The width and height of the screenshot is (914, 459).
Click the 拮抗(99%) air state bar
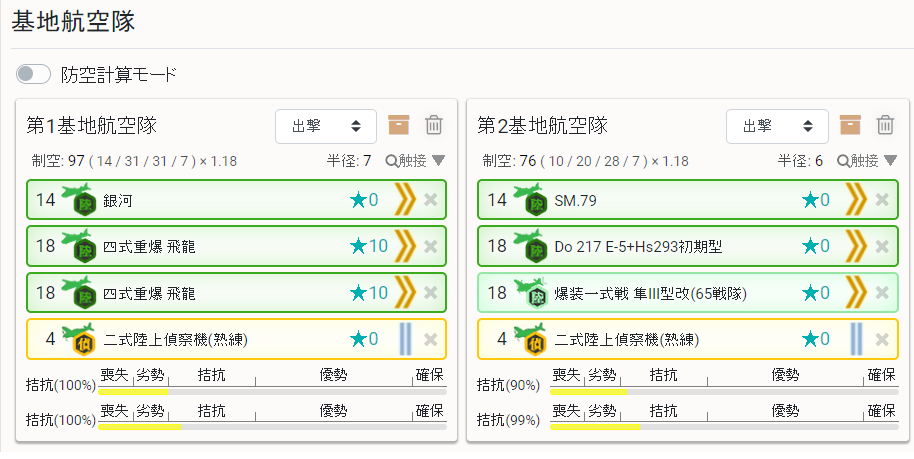click(724, 427)
